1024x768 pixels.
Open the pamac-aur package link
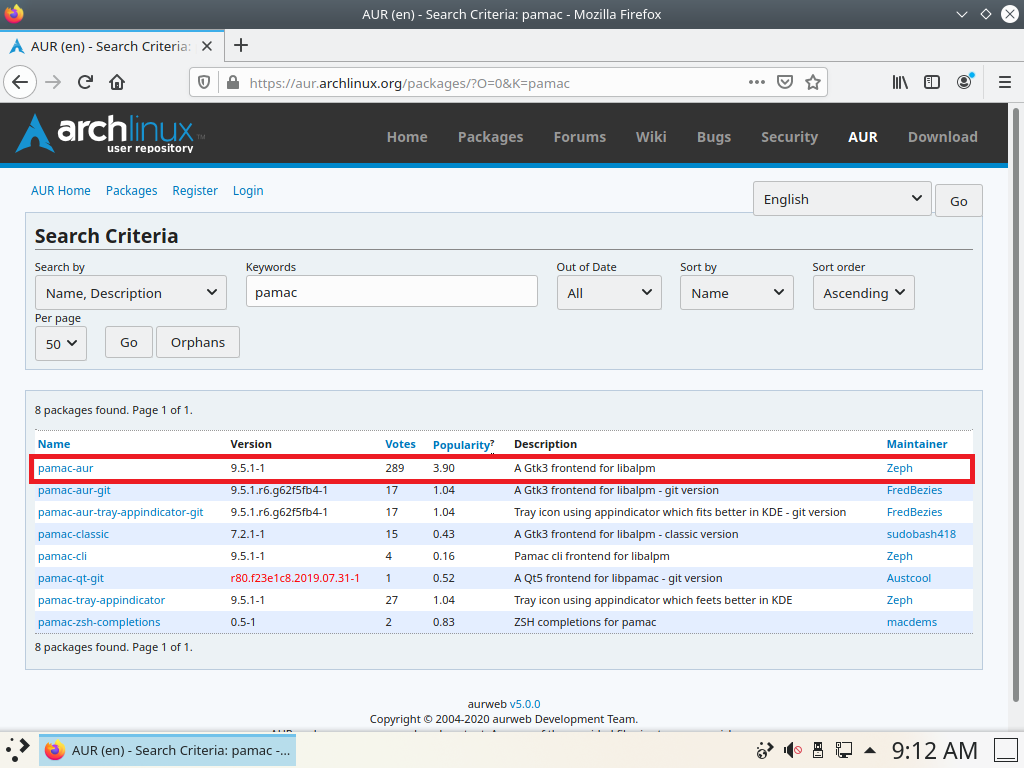coord(65,468)
